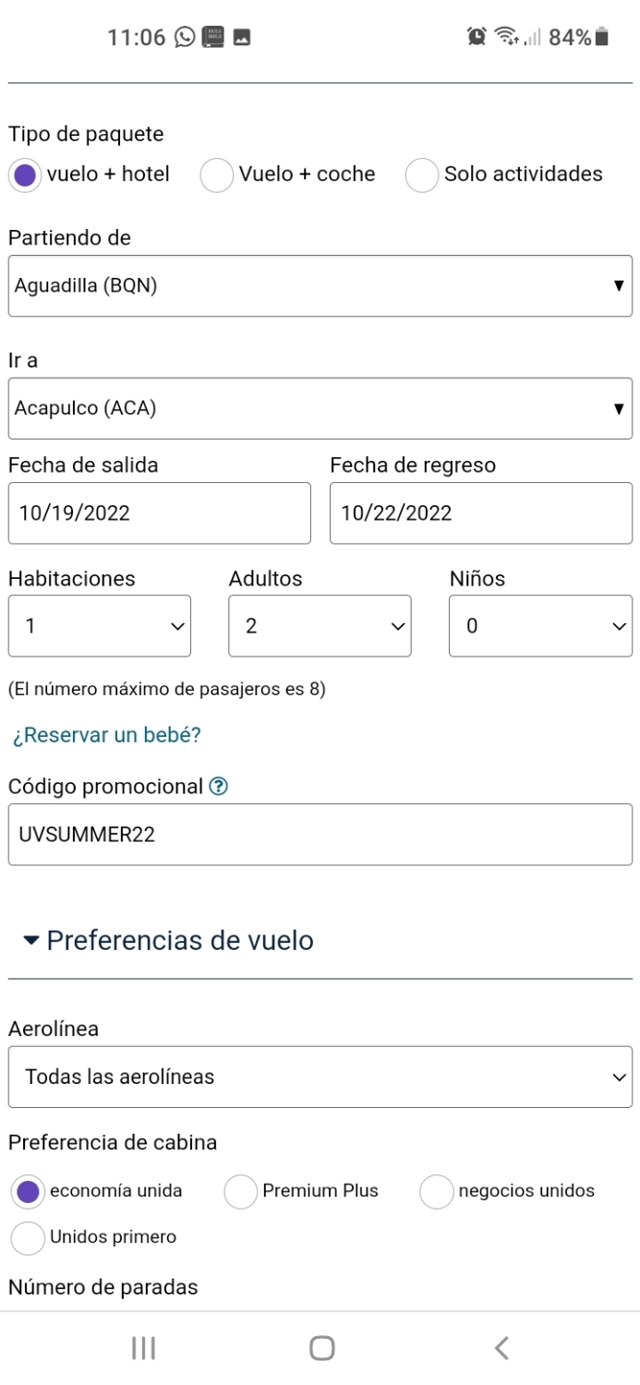
Task: Tap the Android back navigation icon
Action: [502, 1348]
